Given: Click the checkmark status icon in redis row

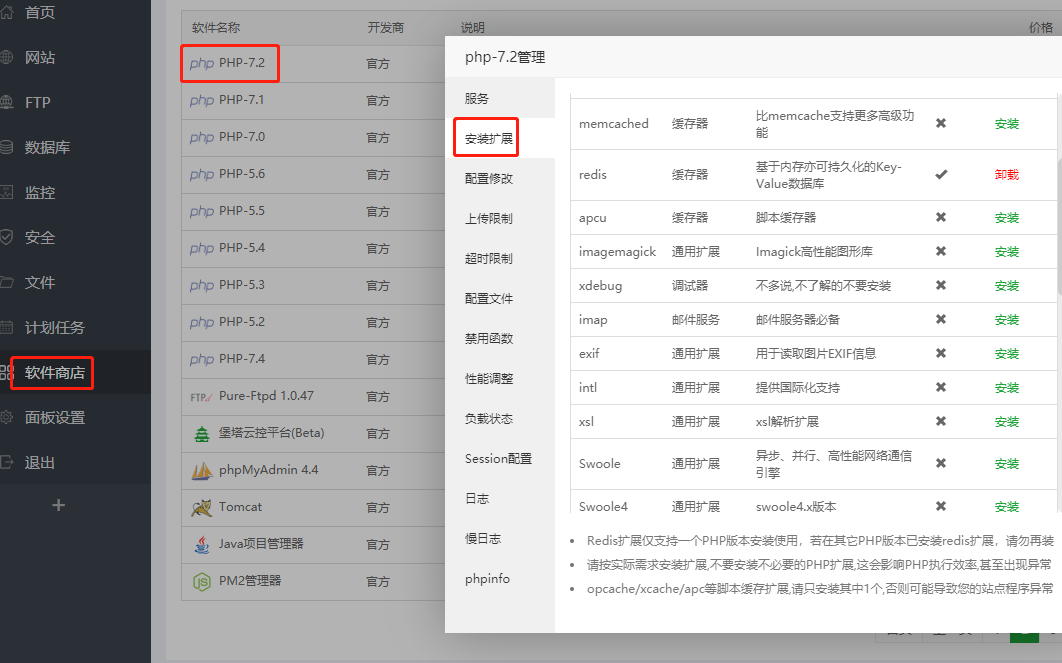Looking at the screenshot, I should (941, 174).
